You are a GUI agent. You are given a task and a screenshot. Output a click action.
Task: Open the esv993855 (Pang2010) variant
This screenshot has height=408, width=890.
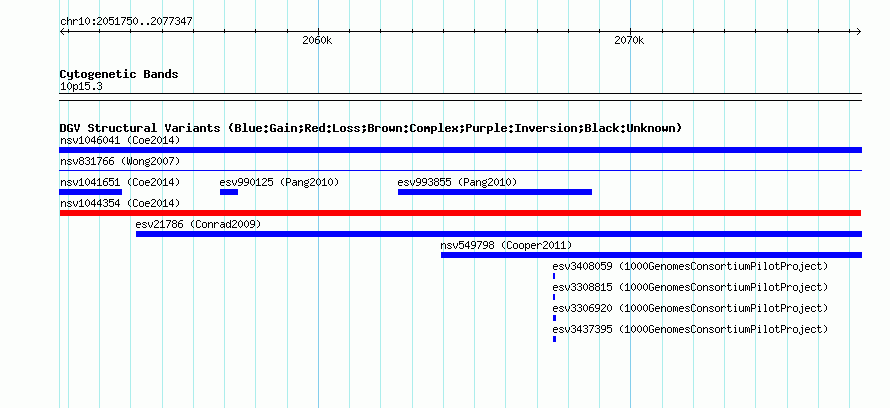(457, 182)
